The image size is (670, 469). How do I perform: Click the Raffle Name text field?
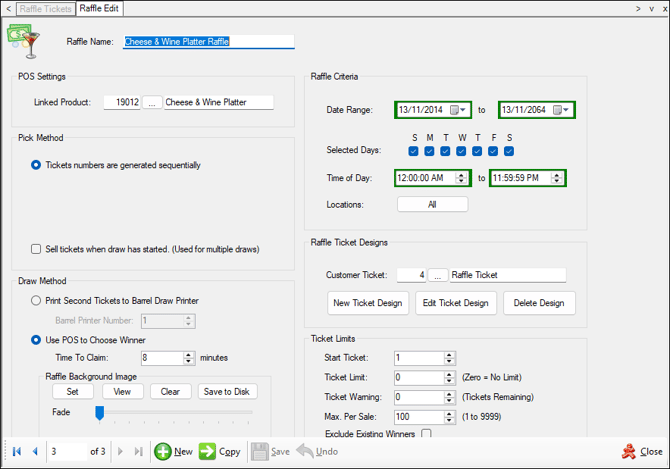[208, 42]
